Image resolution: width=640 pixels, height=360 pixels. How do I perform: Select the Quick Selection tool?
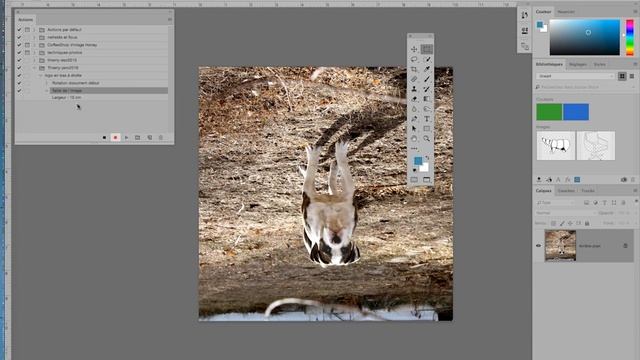(x=427, y=60)
